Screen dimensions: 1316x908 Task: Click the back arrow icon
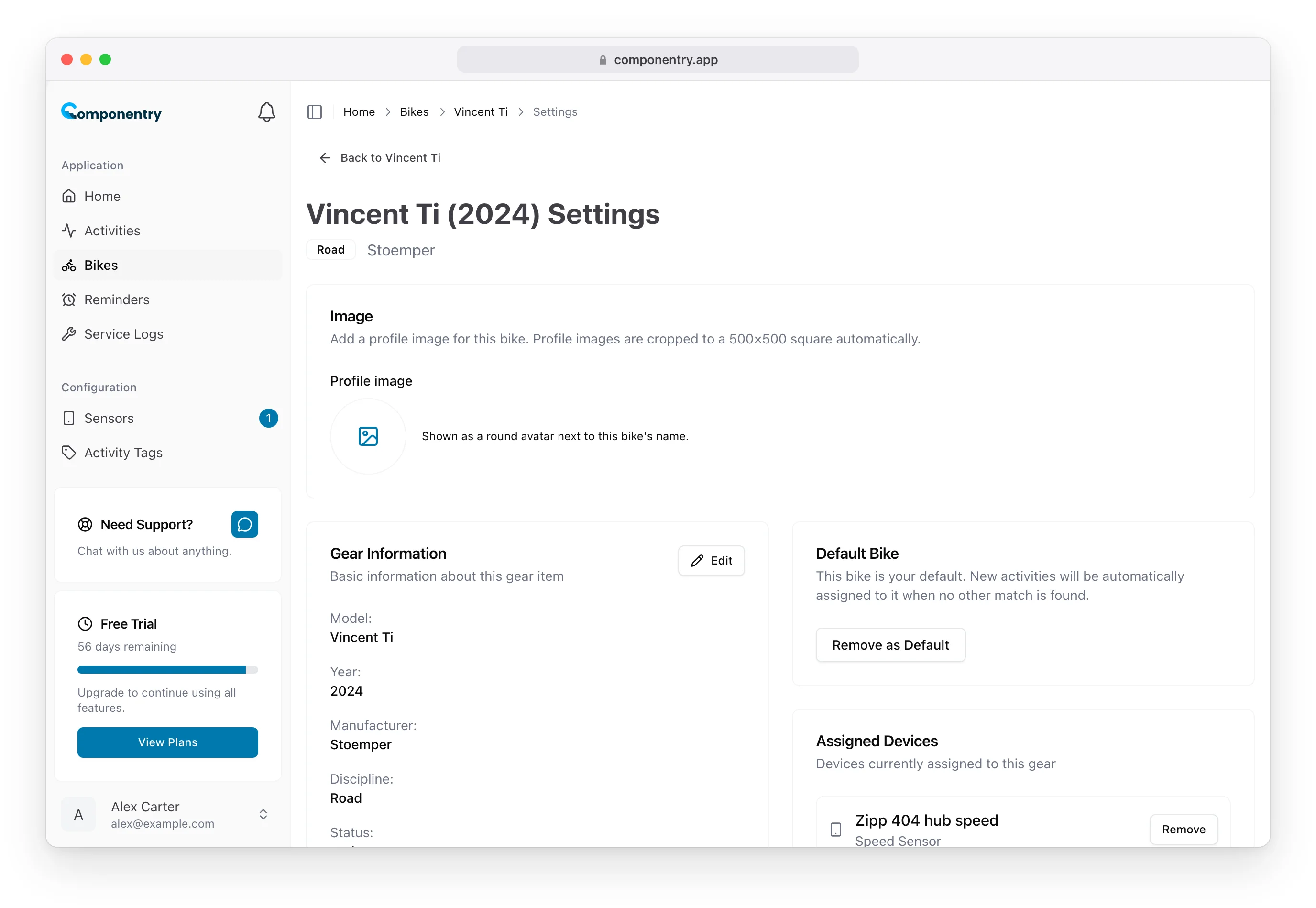pos(325,157)
